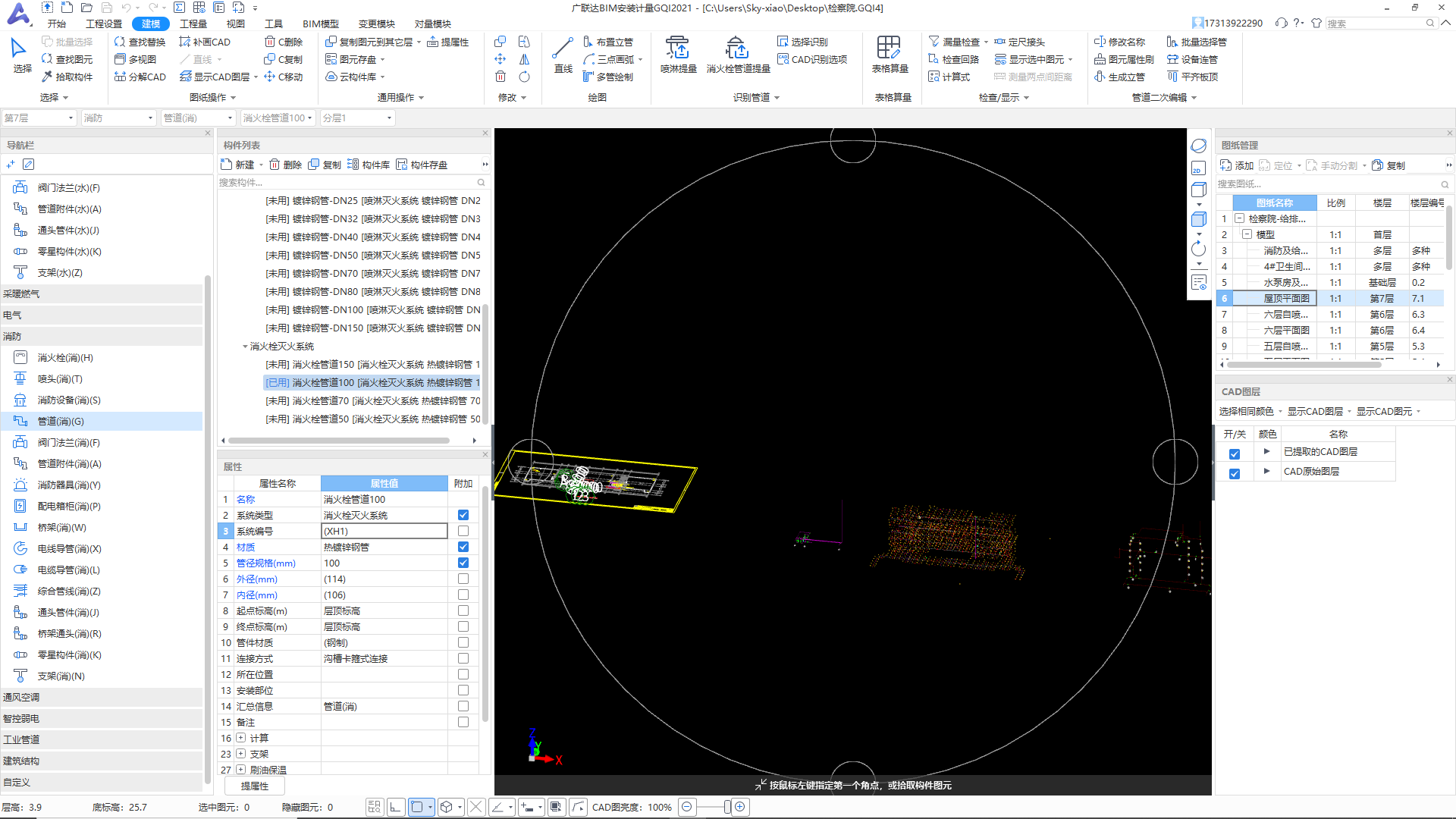The width and height of the screenshot is (1456, 819).
Task: Toggle the 系统编号 additional checkbox
Action: 463,531
